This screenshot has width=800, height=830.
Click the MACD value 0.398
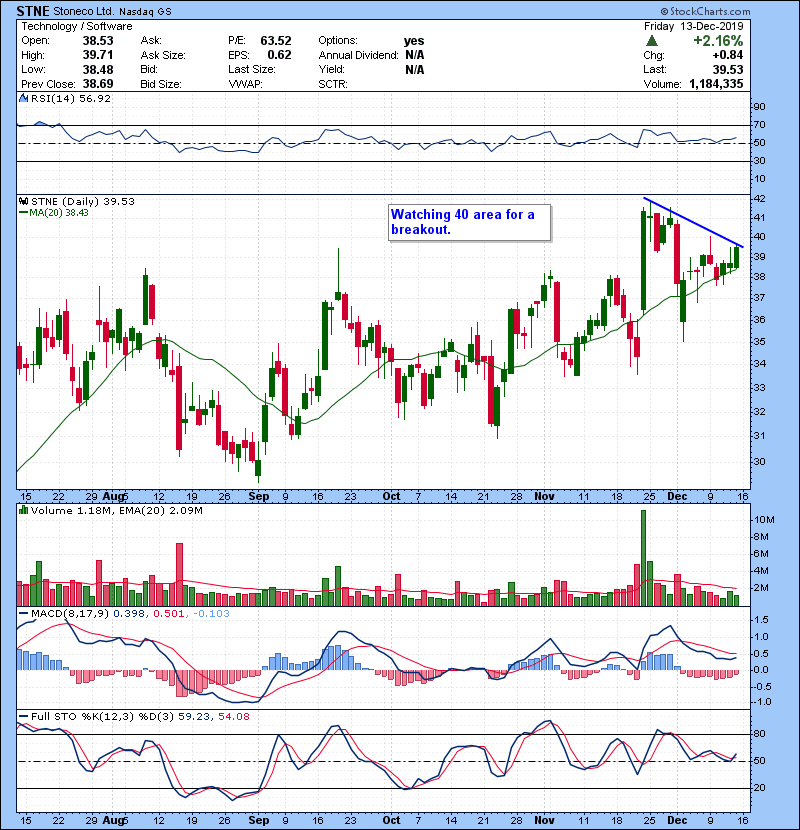(129, 614)
